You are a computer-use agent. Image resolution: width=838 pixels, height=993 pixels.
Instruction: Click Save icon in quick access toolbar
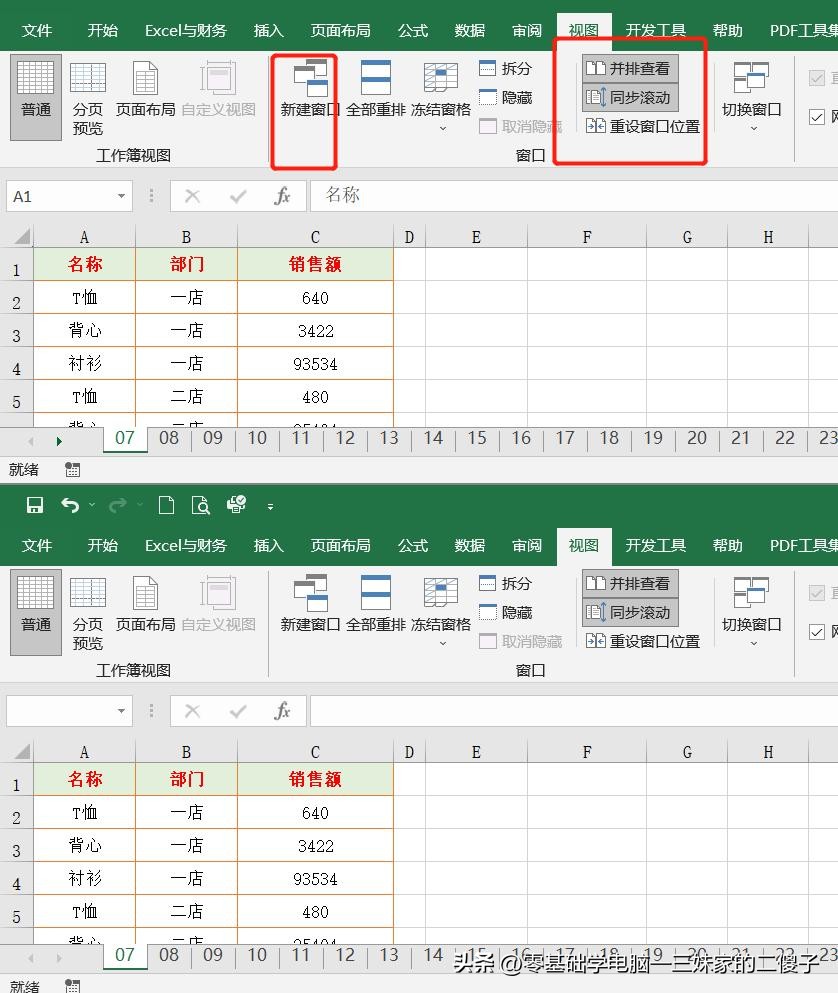coord(34,505)
